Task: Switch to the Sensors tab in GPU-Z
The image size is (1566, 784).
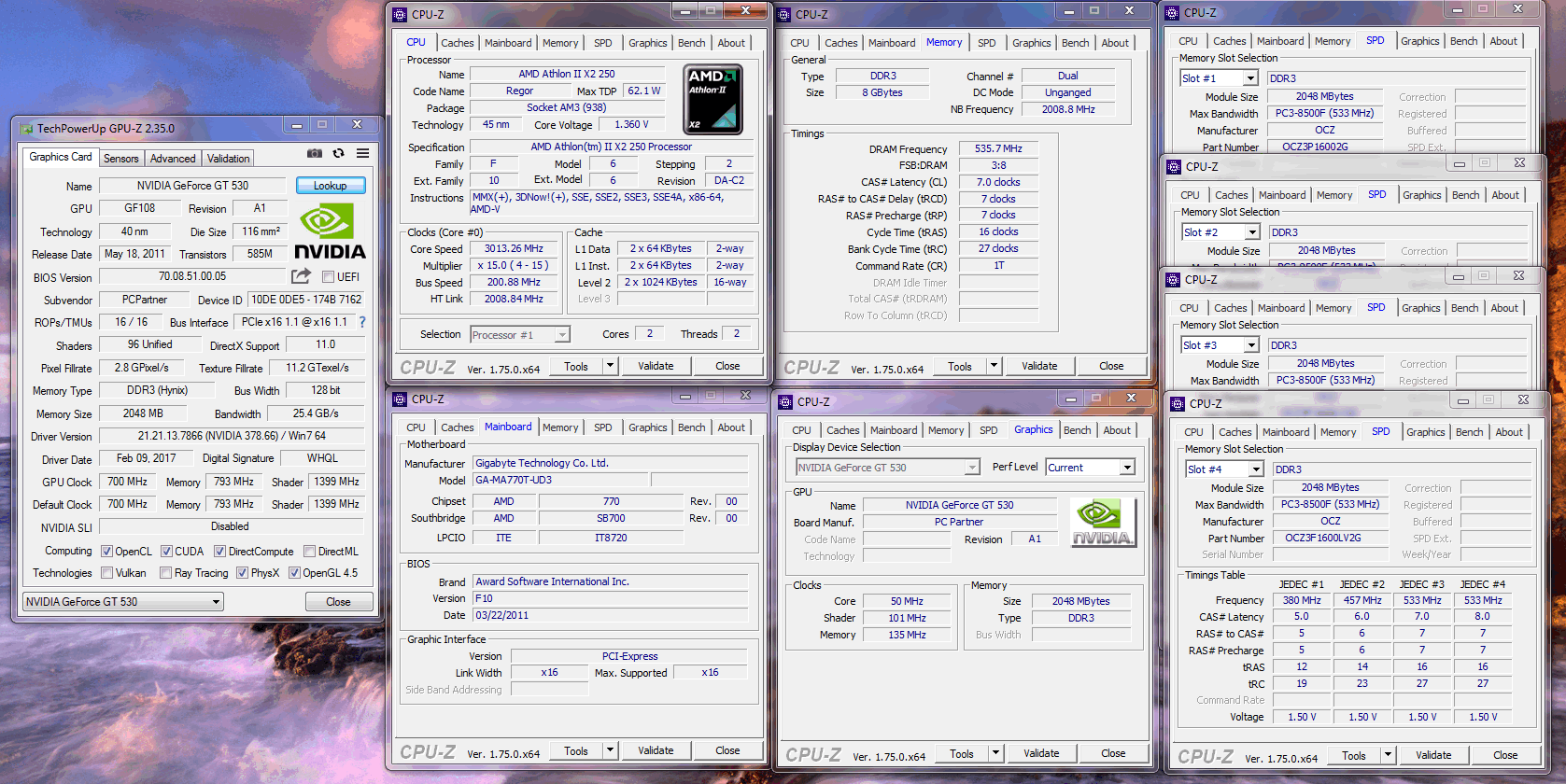Action: click(x=120, y=159)
